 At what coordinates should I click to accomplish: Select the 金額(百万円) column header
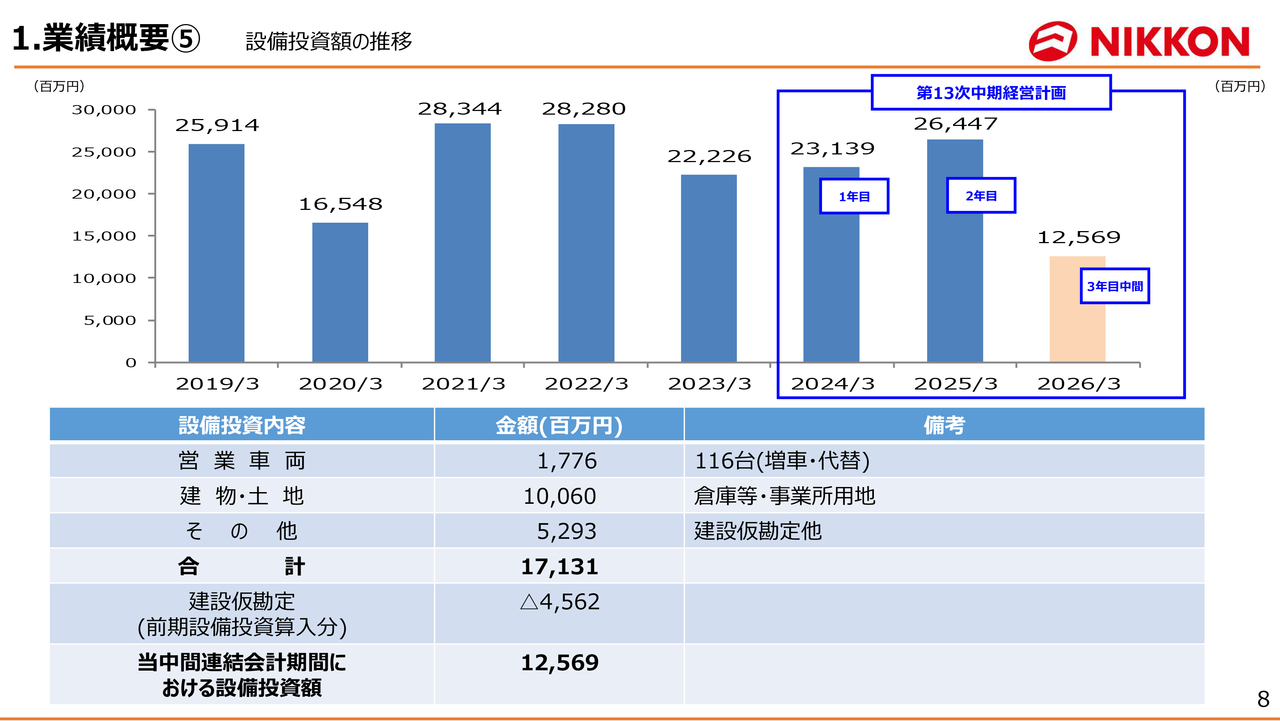[x=559, y=425]
